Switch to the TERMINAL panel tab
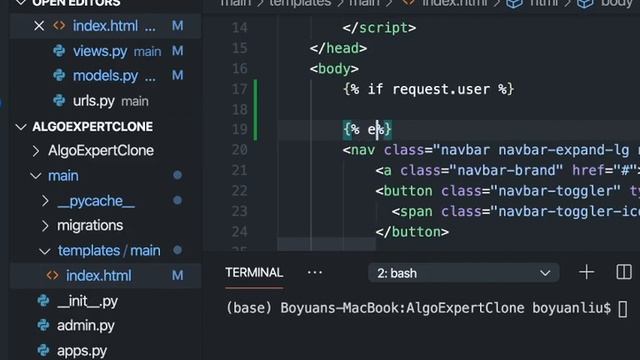The width and height of the screenshot is (640, 360). pos(254,273)
